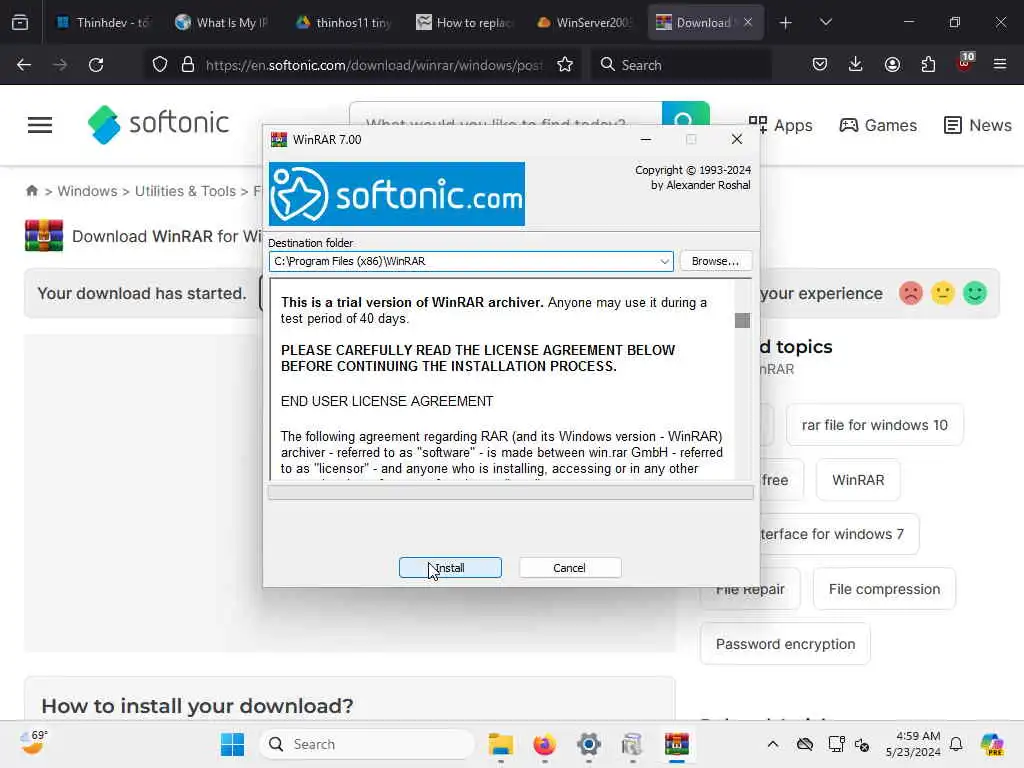Click the taskbar Search box
Screen dimensions: 1024x768
(367, 744)
